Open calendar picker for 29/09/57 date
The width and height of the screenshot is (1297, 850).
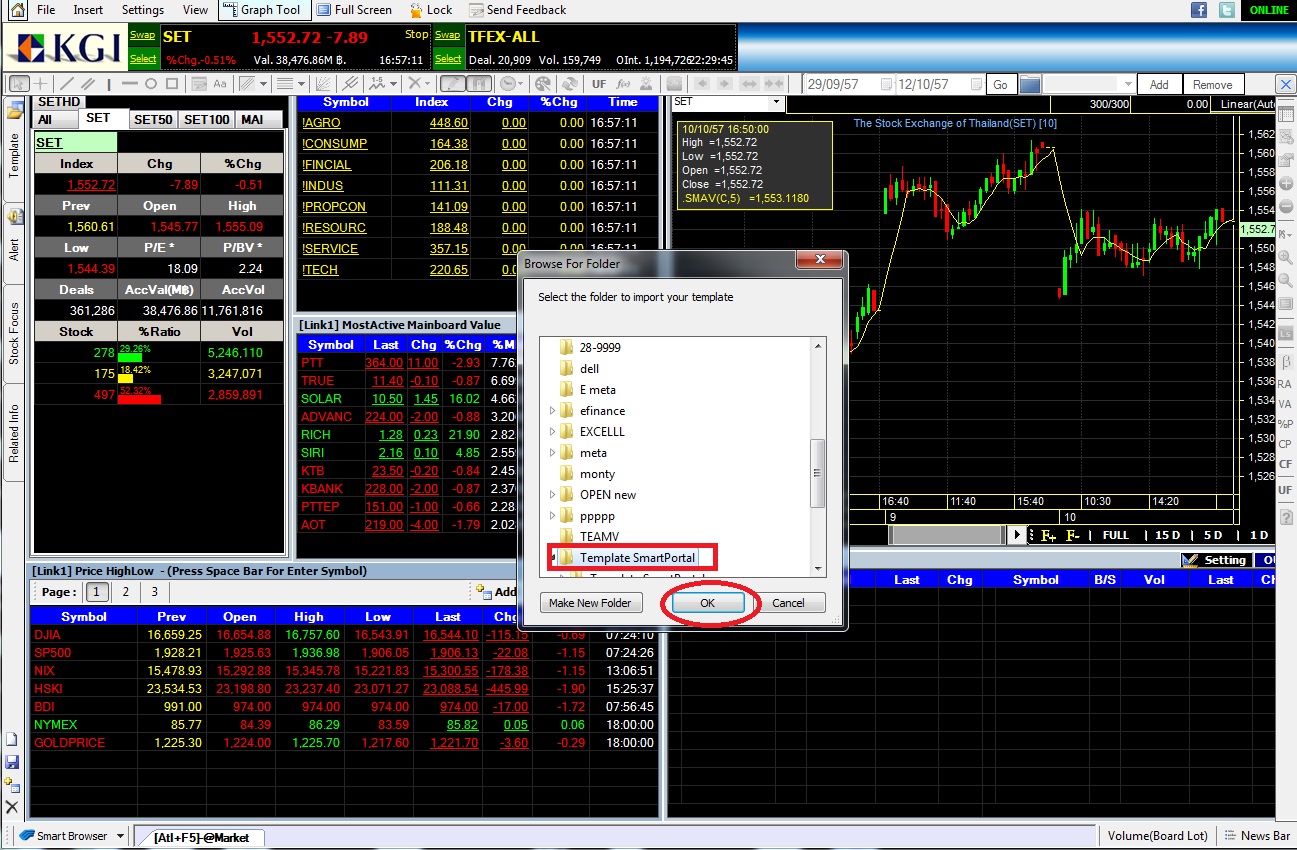[886, 85]
